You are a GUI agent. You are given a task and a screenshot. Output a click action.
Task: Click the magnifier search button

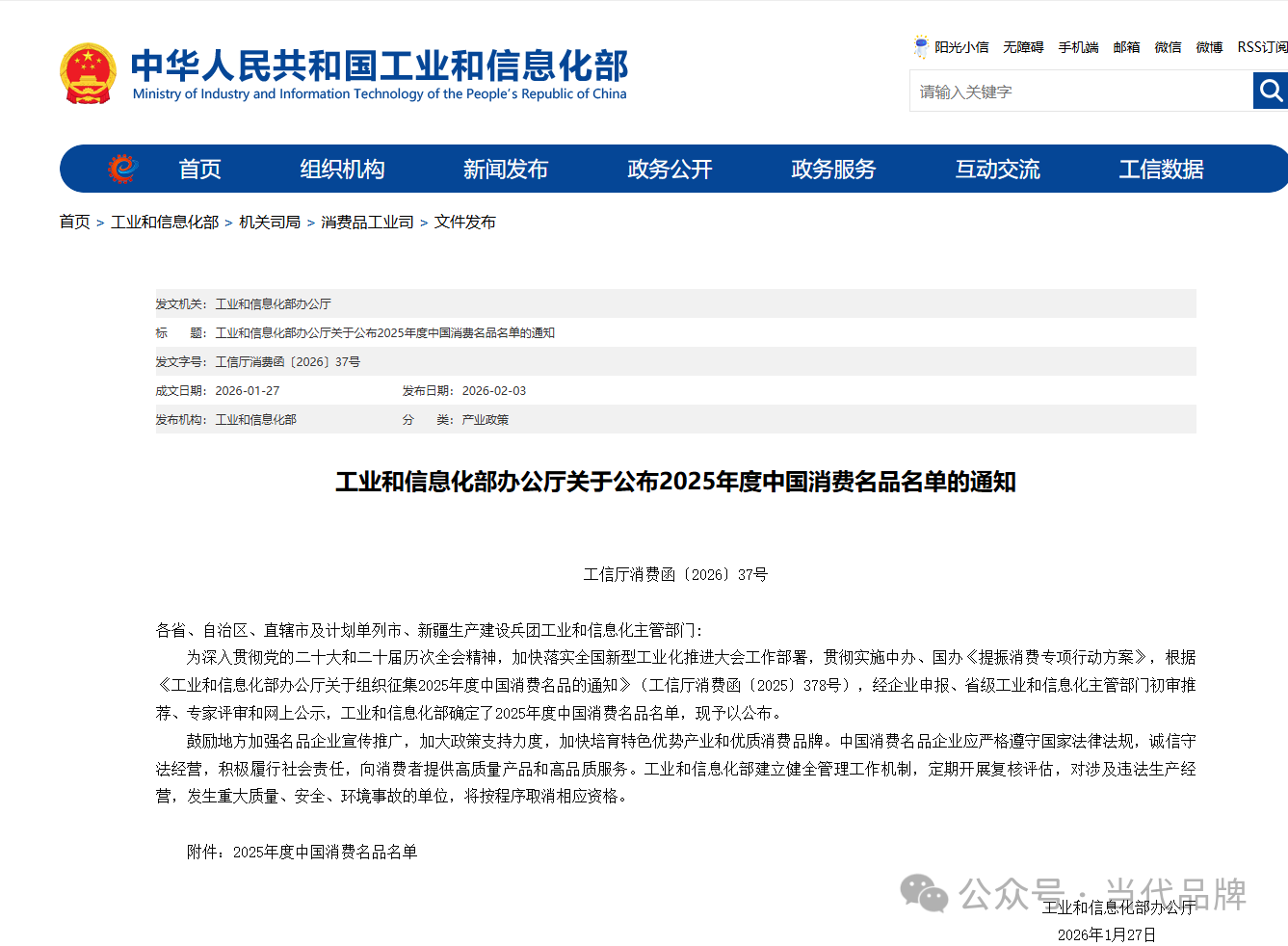[1271, 92]
